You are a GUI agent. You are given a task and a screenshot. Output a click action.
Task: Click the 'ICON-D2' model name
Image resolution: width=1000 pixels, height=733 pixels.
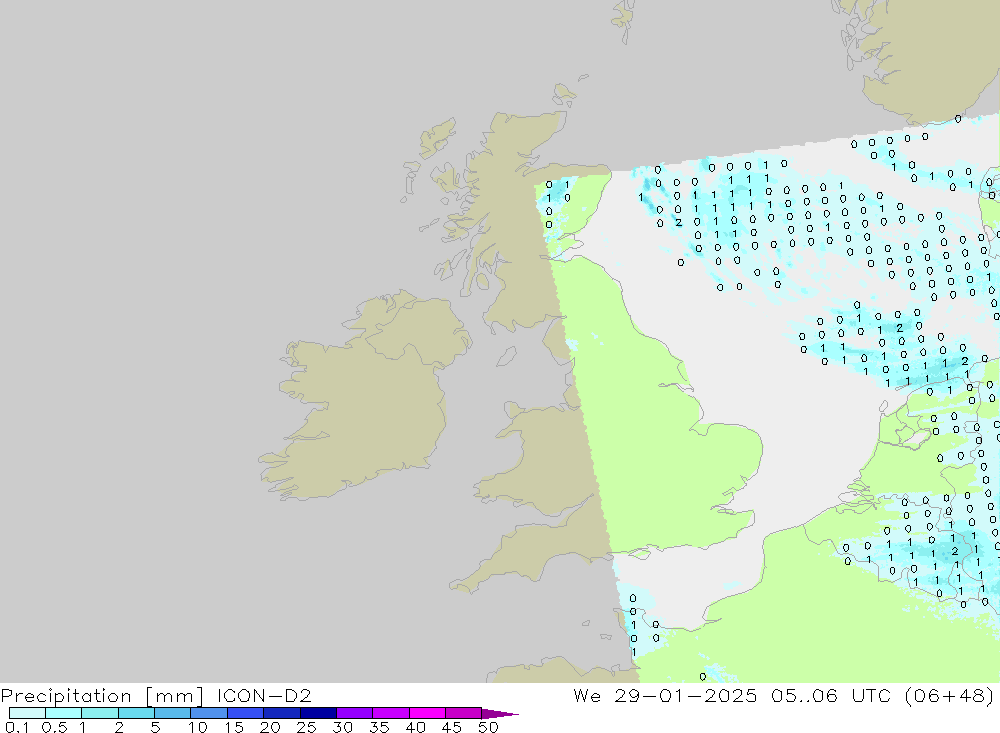[264, 695]
